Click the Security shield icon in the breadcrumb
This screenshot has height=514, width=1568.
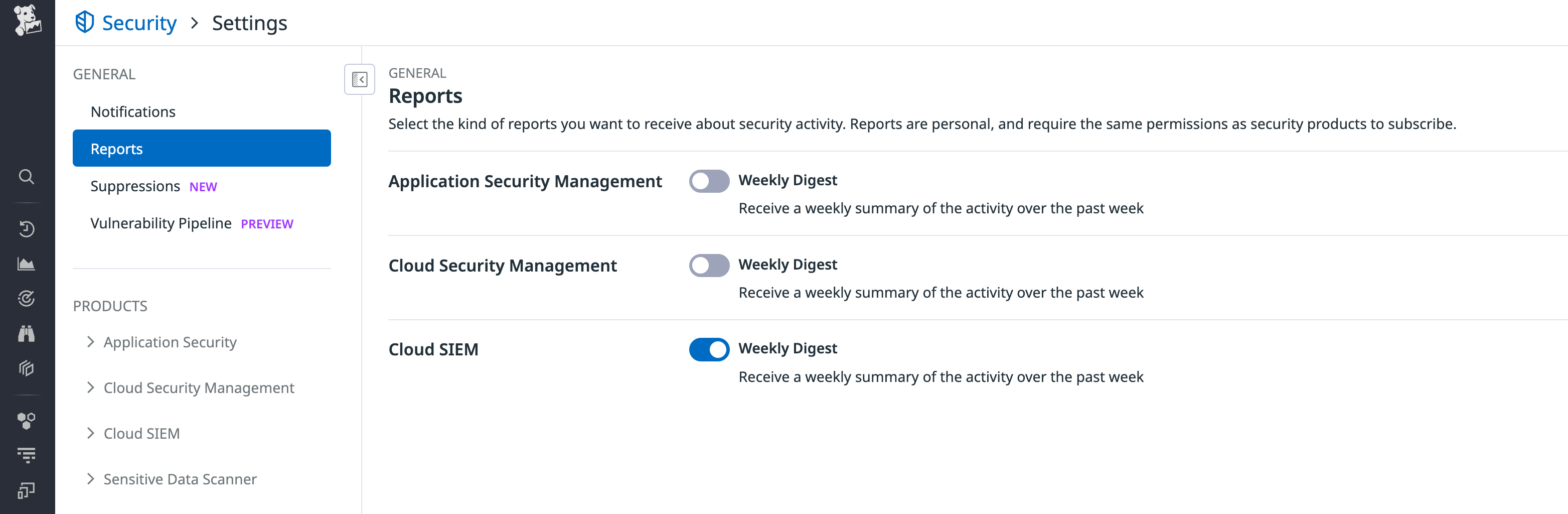coord(85,22)
